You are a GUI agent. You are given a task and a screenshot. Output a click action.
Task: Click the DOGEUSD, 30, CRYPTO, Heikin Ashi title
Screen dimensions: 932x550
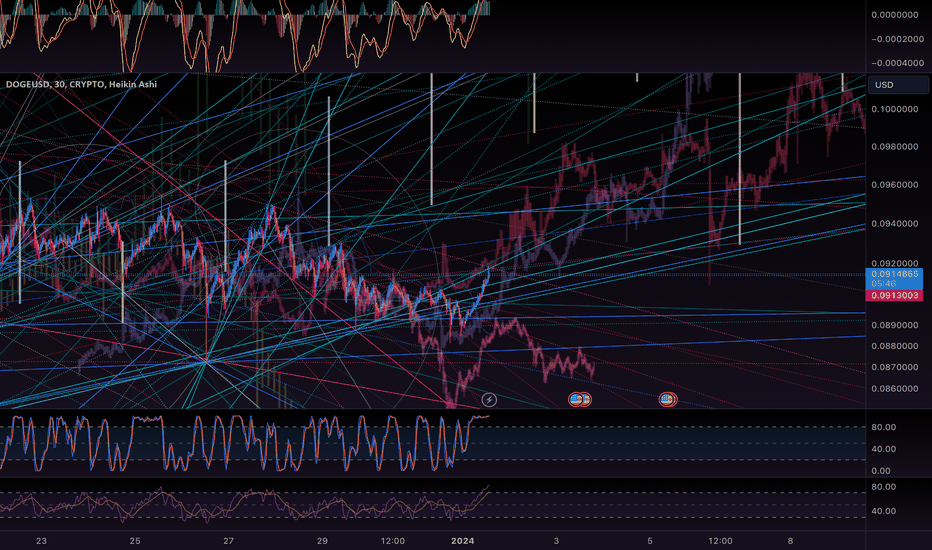tap(81, 84)
